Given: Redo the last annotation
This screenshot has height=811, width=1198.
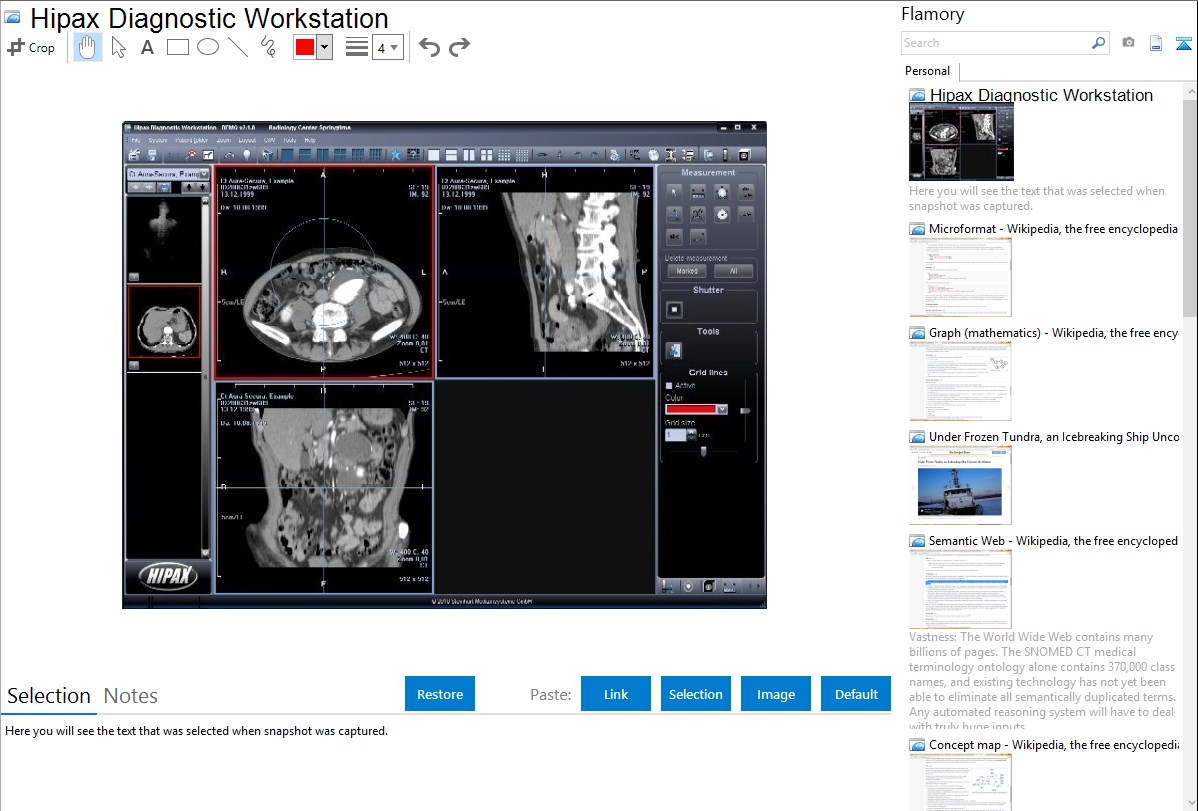Looking at the screenshot, I should 459,47.
